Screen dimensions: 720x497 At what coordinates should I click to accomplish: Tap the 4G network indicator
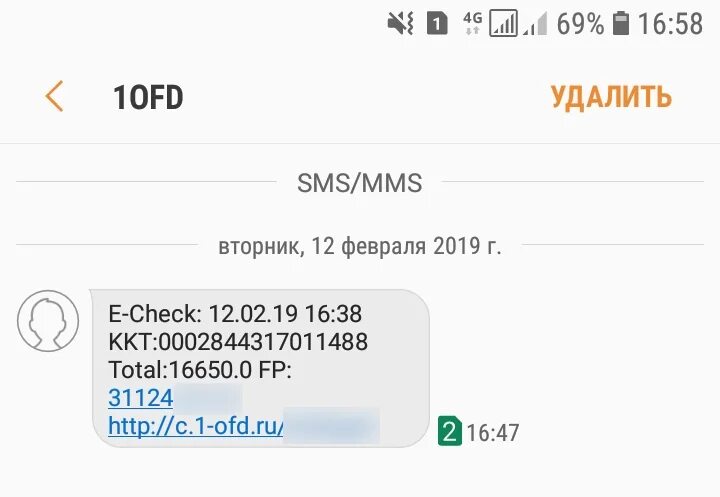click(472, 23)
